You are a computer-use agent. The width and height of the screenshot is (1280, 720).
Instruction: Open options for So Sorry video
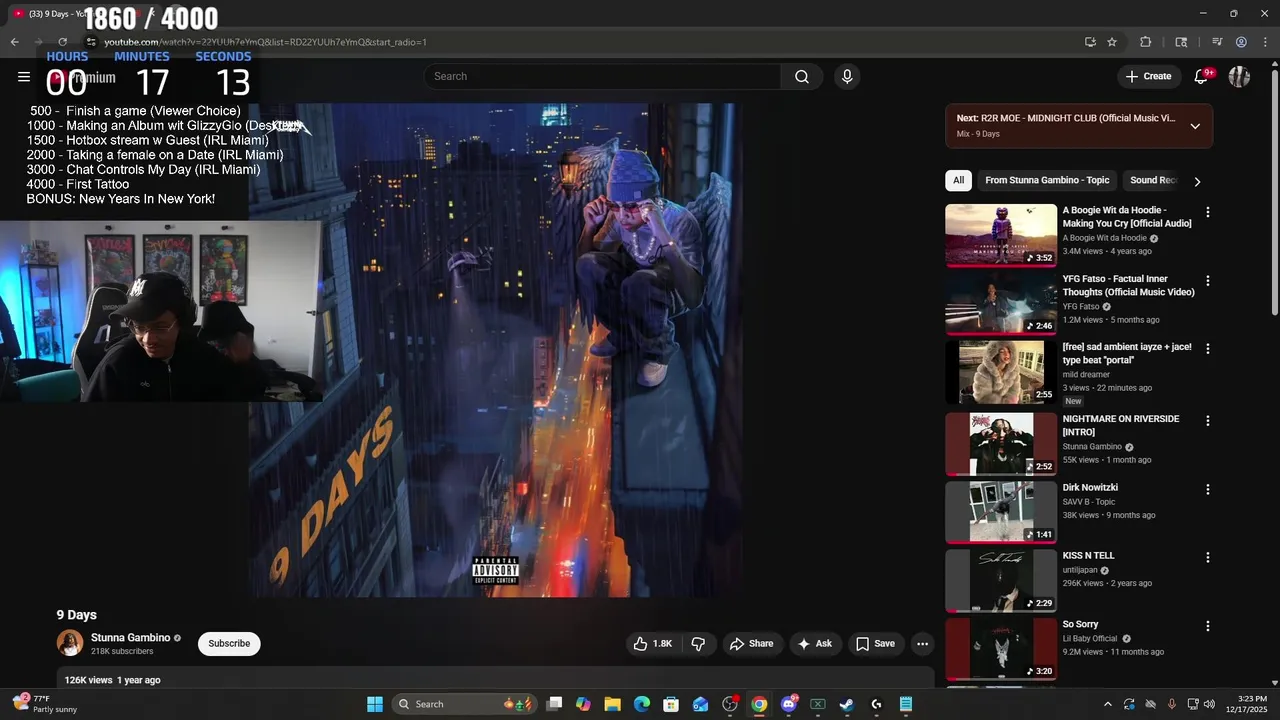(1207, 626)
